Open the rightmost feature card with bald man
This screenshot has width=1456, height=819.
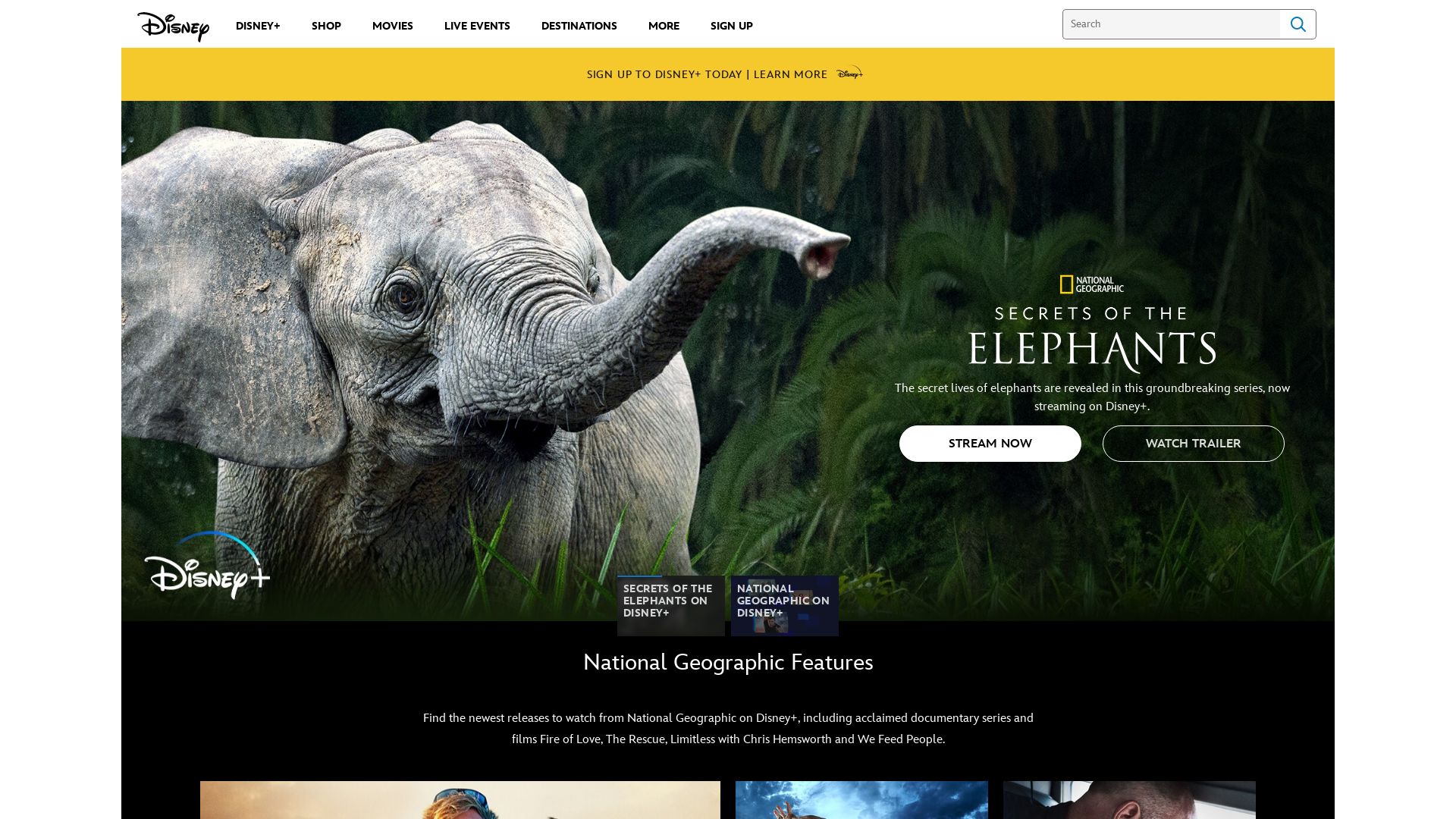point(1129,800)
